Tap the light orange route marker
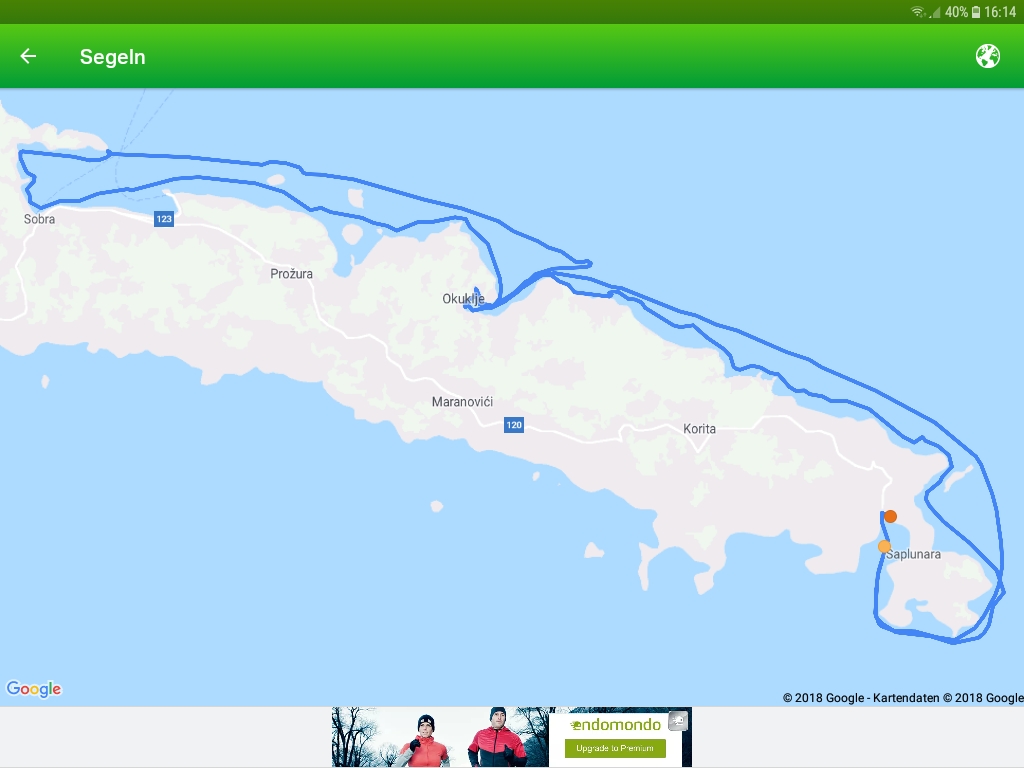Image resolution: width=1024 pixels, height=768 pixels. click(x=884, y=546)
